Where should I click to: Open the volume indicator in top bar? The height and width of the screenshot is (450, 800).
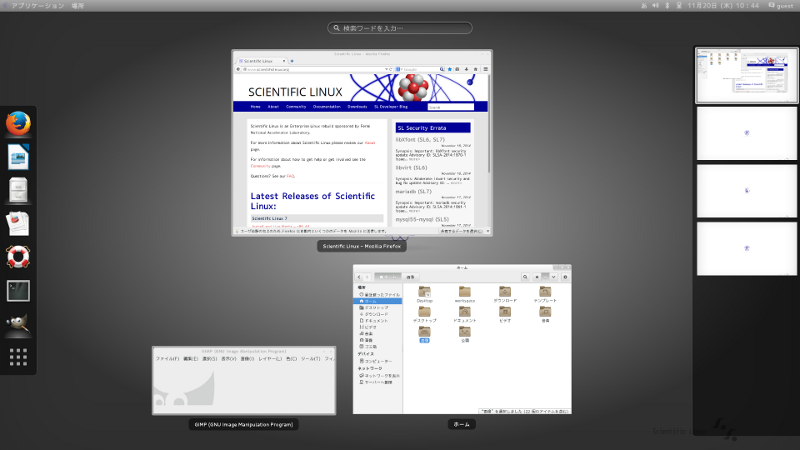pos(656,6)
